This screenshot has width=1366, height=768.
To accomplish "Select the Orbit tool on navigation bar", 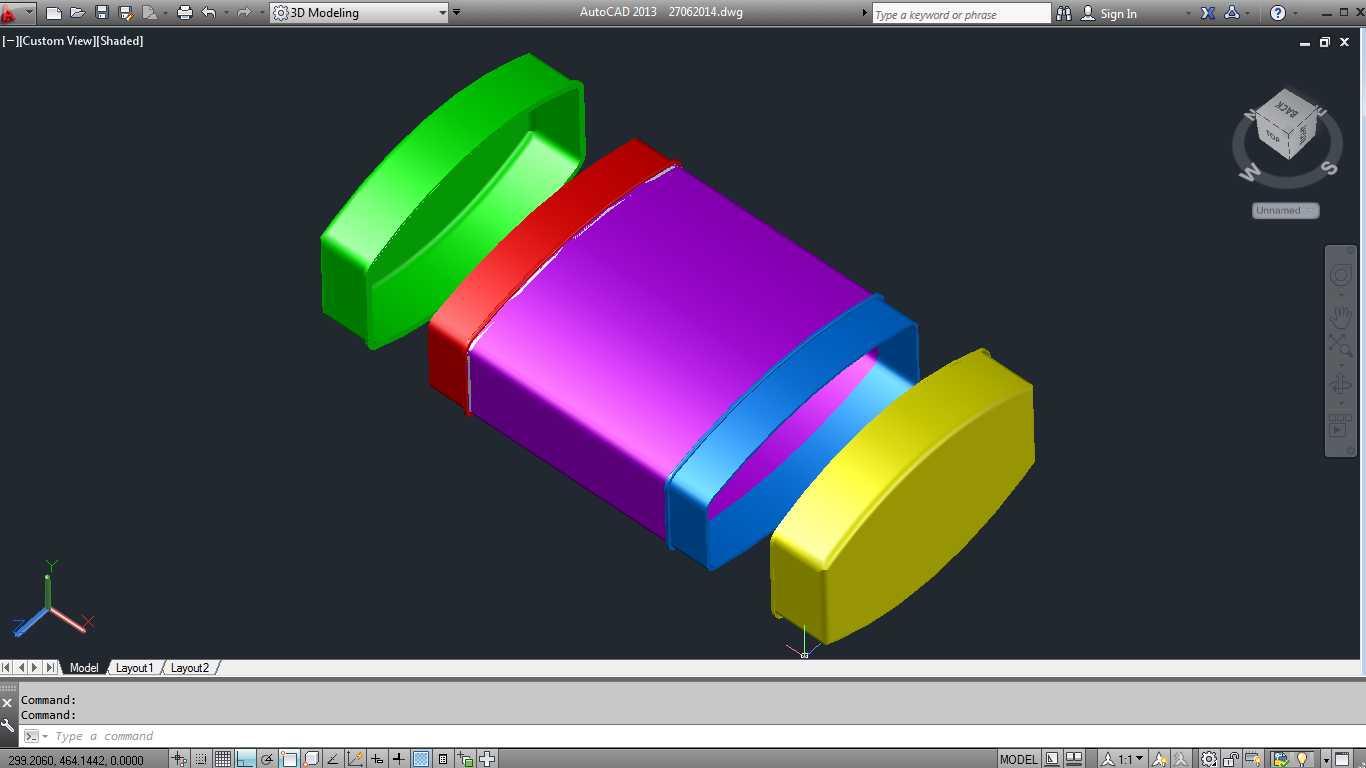I will click(x=1340, y=385).
